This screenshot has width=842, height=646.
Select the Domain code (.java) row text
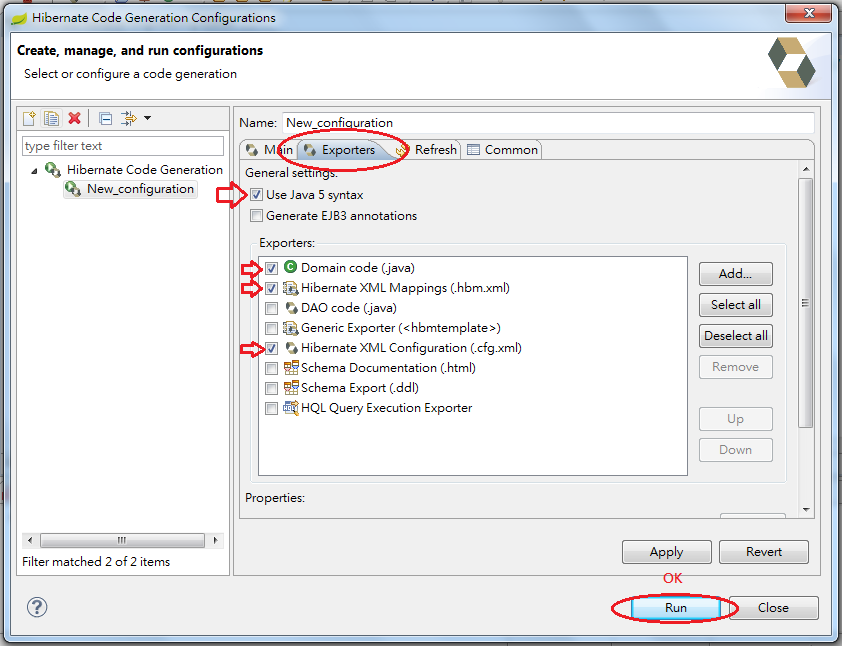pos(358,268)
